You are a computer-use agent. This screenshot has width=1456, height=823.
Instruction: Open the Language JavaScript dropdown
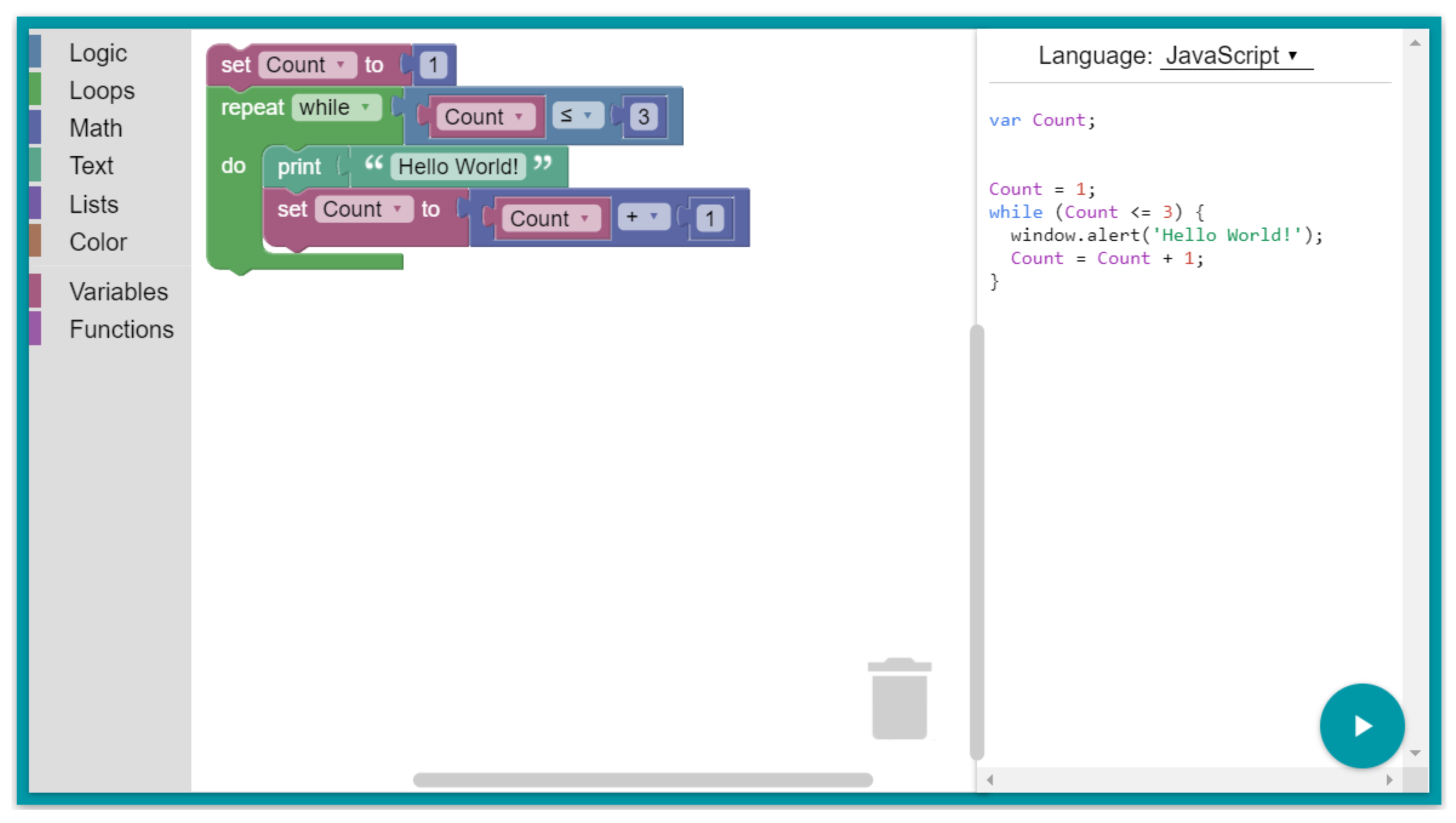(x=1236, y=55)
